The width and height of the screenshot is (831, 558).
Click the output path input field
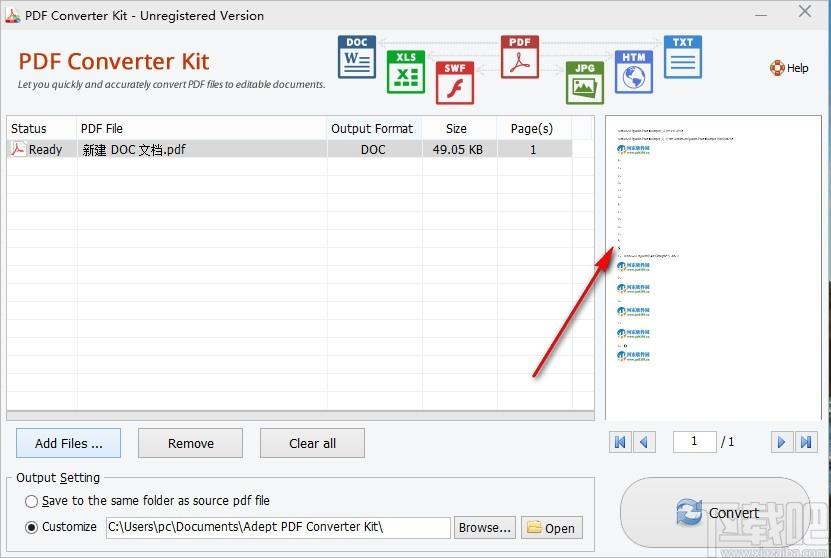click(278, 527)
